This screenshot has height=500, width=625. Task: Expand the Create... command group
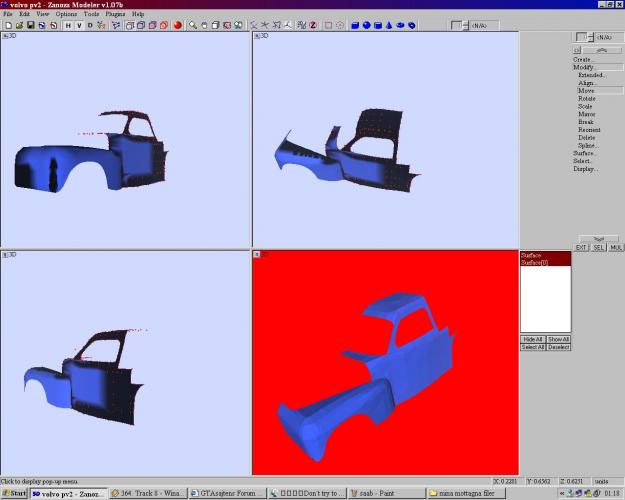583,59
